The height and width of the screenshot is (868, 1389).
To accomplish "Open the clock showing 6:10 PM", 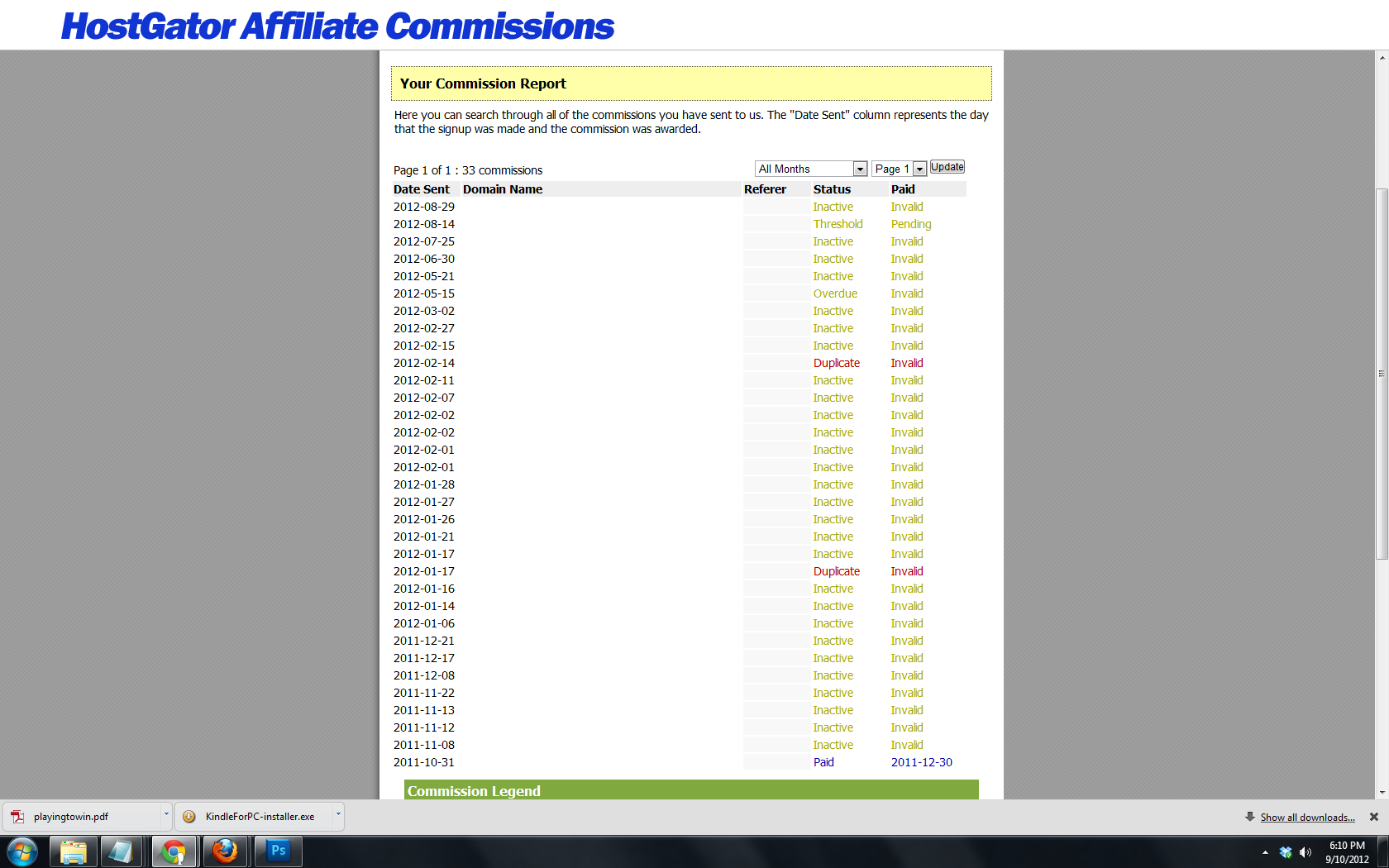I will tap(1347, 852).
